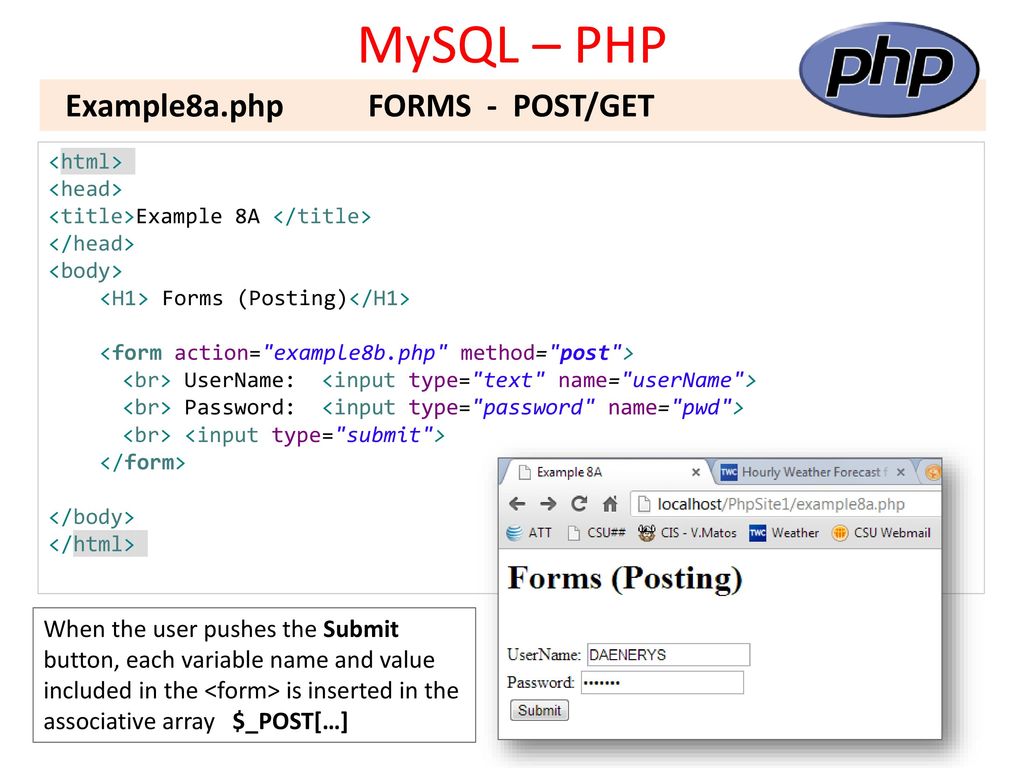Click the browser forward arrow
The width and height of the screenshot is (1024, 768).
549,504
